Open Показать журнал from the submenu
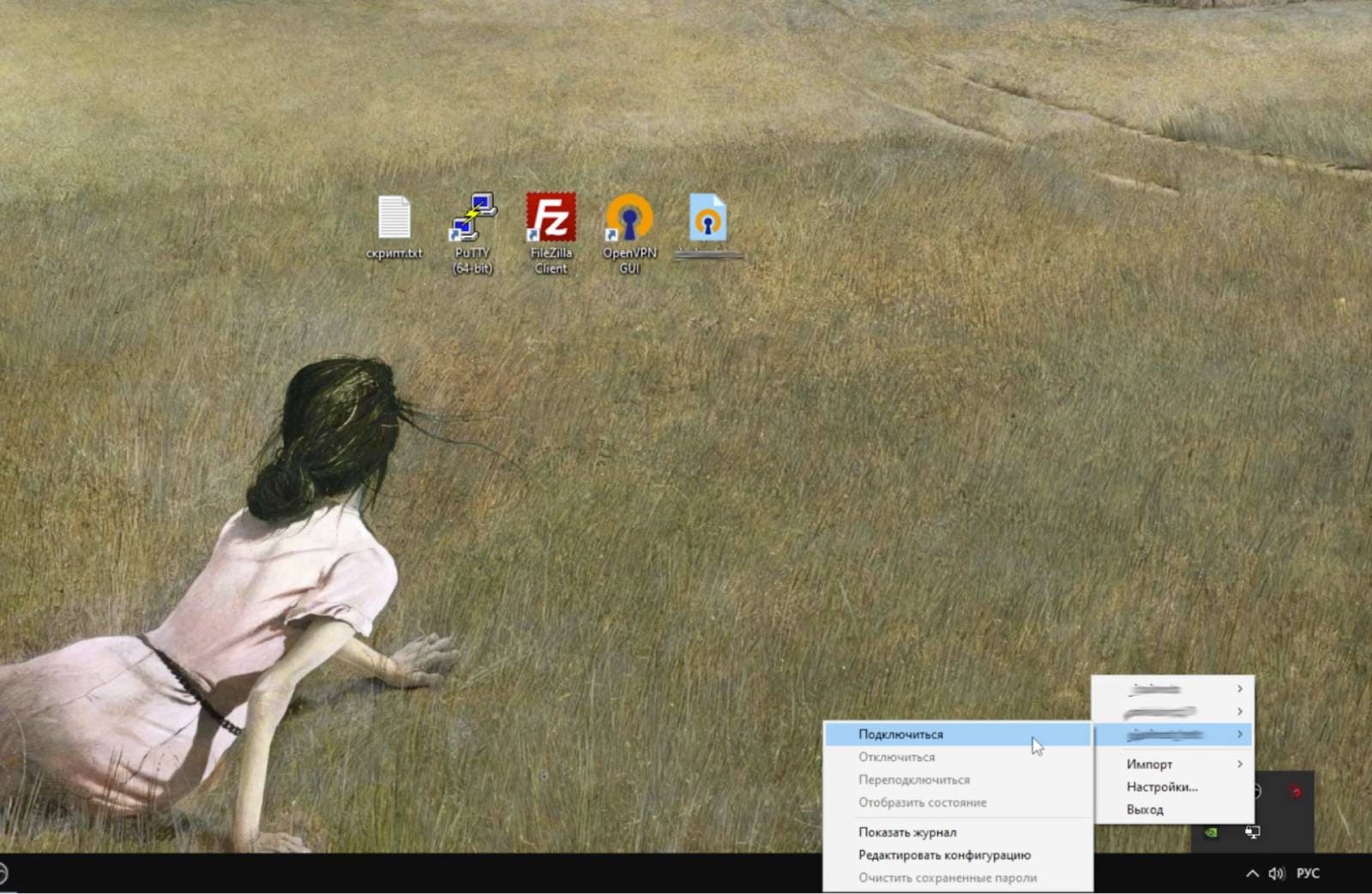The width and height of the screenshot is (1372, 894). coord(958,832)
